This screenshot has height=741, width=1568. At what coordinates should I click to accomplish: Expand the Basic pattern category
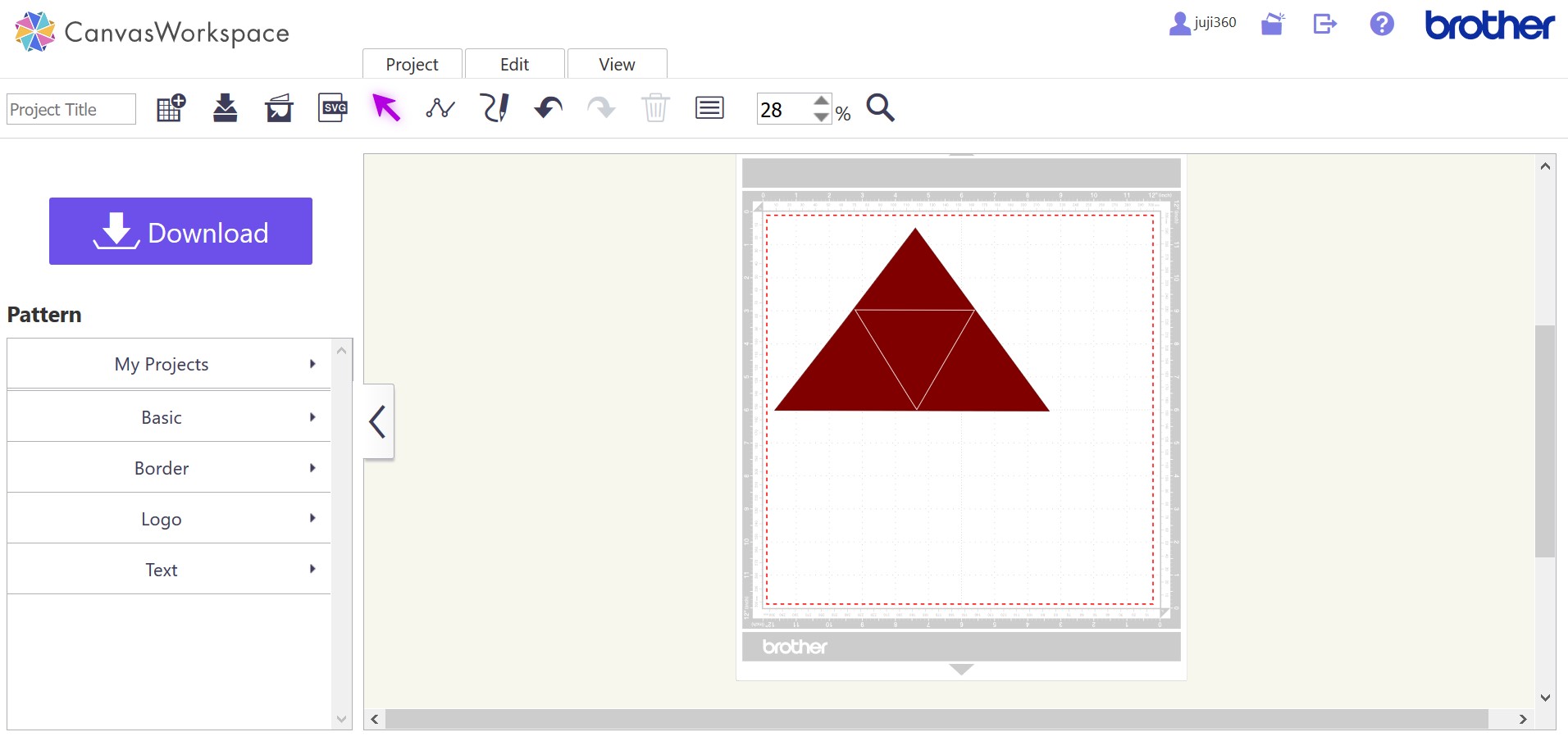pos(169,417)
